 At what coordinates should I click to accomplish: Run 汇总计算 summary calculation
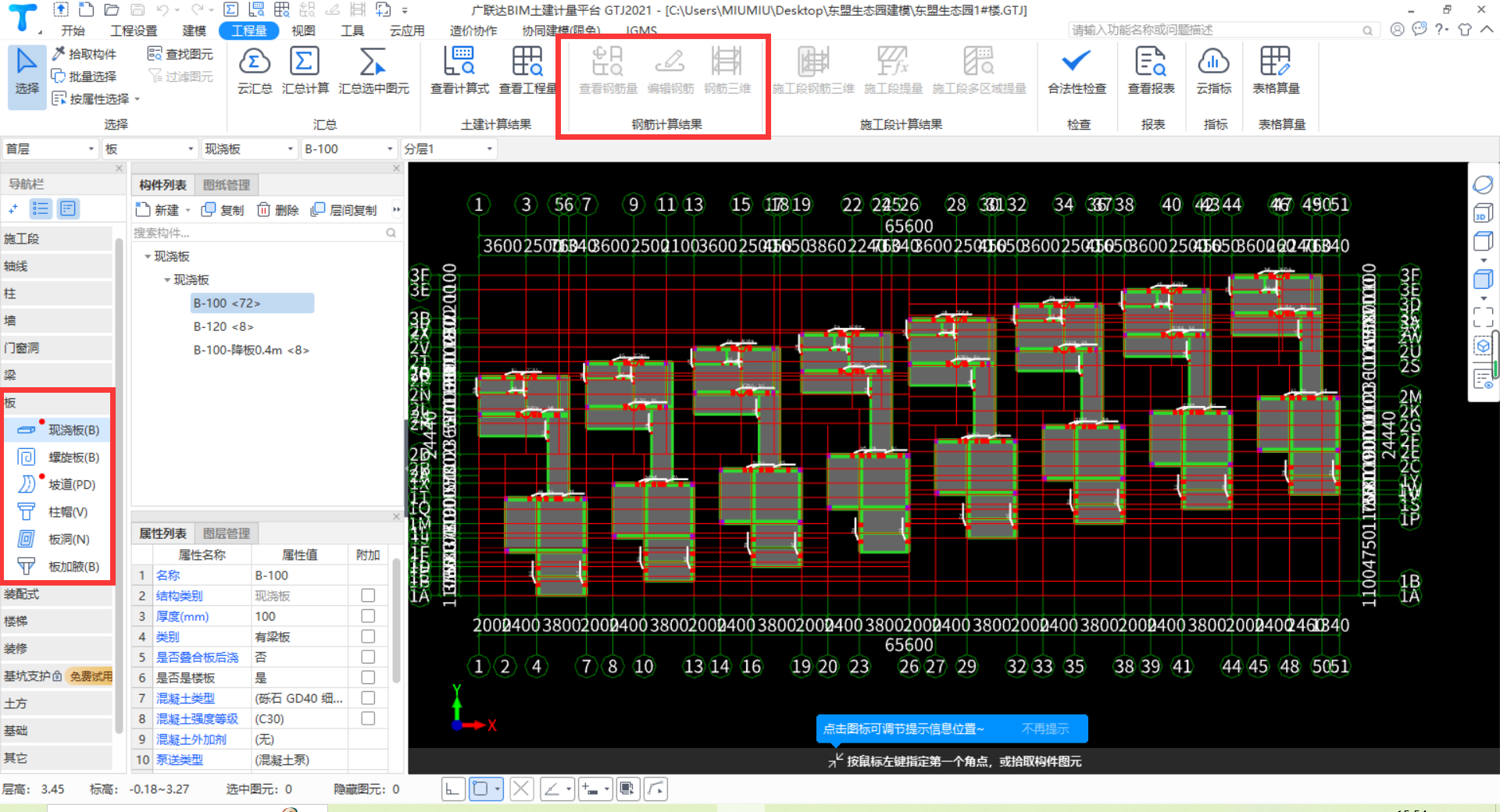click(305, 70)
